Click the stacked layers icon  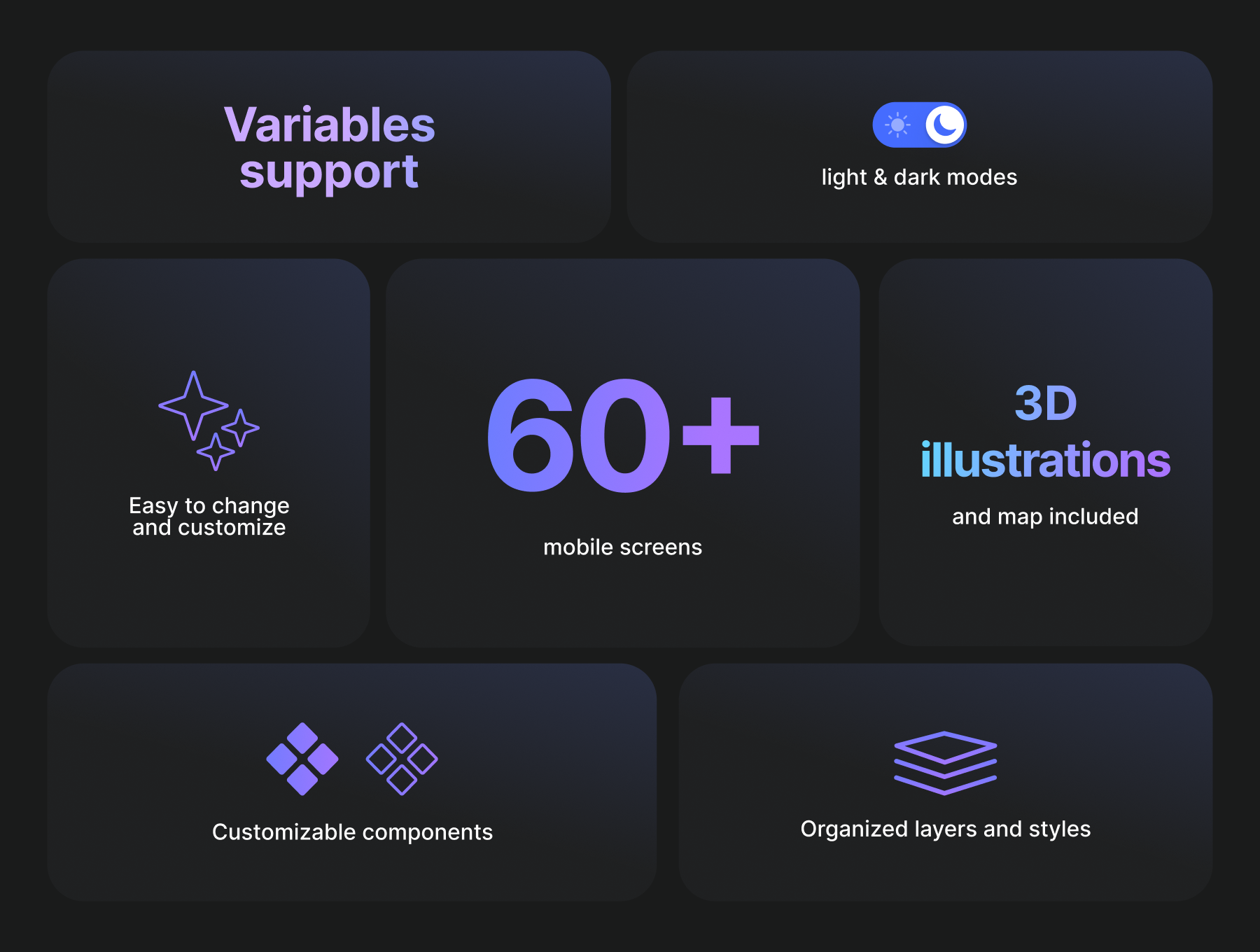click(945, 763)
